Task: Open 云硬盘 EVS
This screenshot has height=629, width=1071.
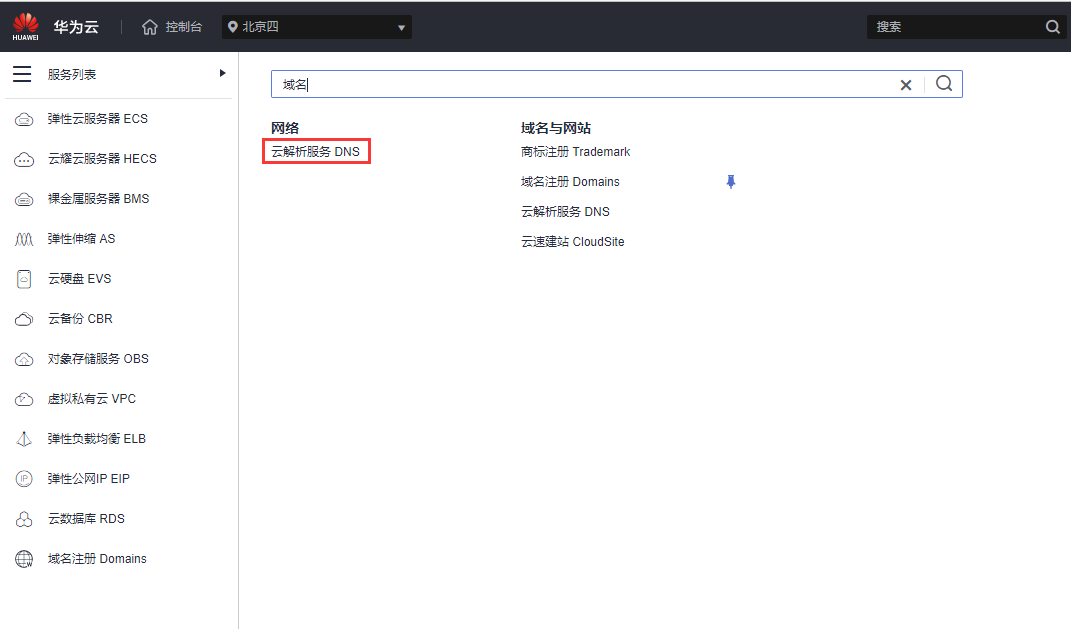Action: [x=79, y=279]
